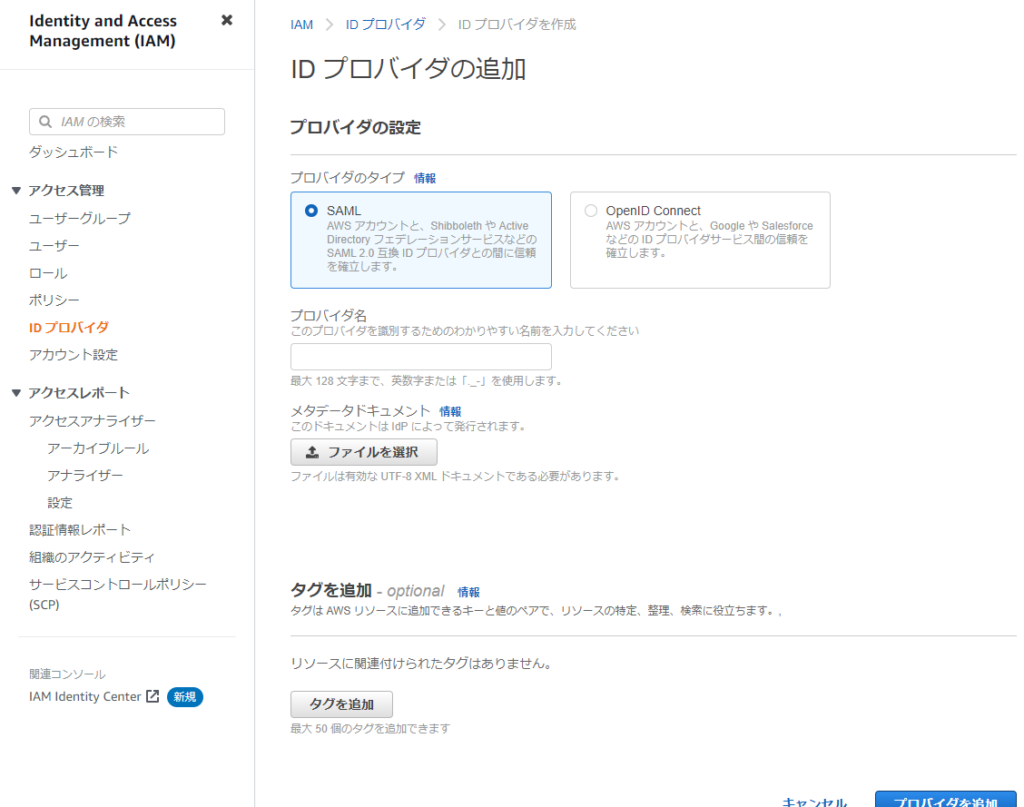Click the upload icon on ファイルを選択
This screenshot has width=1024, height=807.
click(312, 452)
